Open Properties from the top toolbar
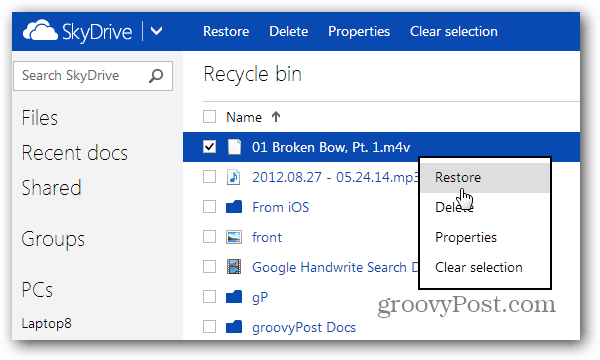Screen dimensions: 600x360 [359, 31]
